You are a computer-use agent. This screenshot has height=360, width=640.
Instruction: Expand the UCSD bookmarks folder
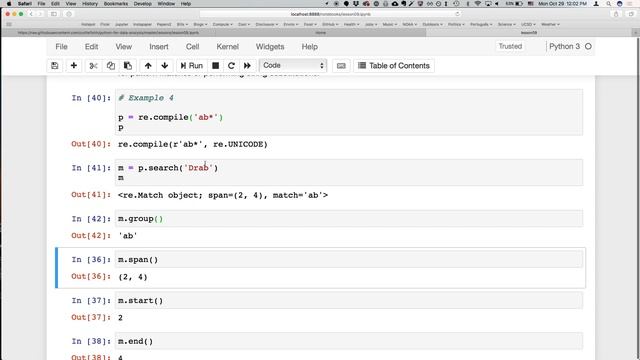528,24
